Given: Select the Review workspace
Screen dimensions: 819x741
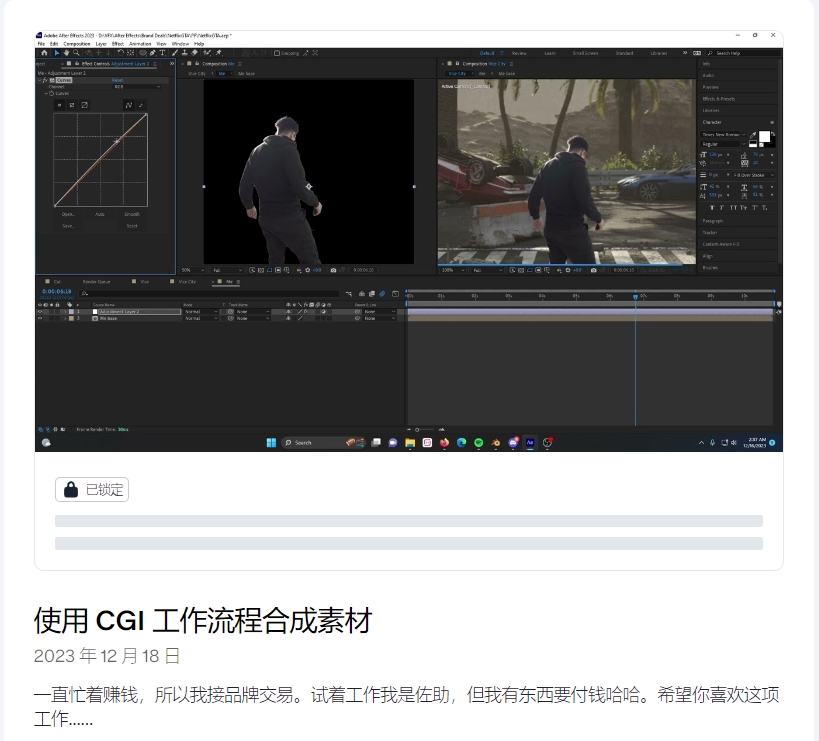Looking at the screenshot, I should point(519,53).
